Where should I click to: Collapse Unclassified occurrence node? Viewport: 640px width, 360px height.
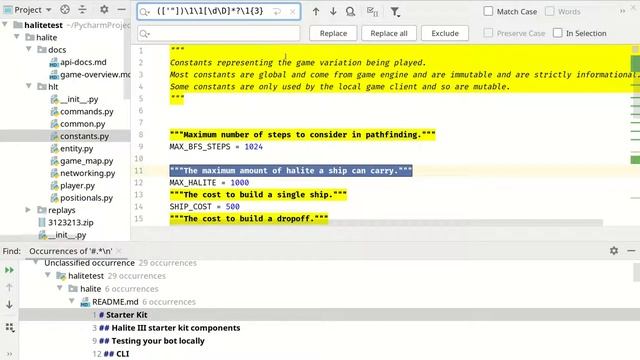coord(36,262)
